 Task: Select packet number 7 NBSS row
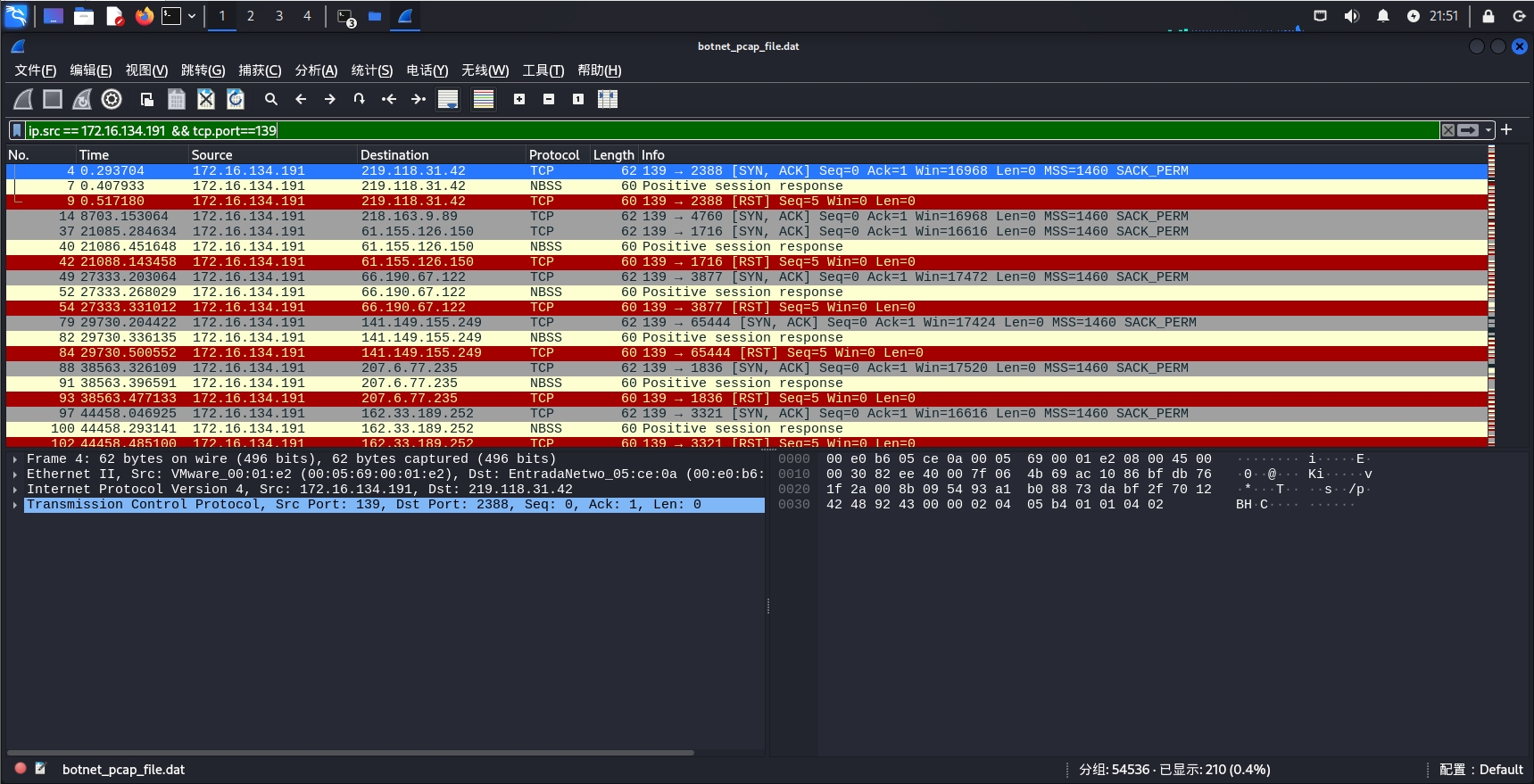(x=746, y=186)
